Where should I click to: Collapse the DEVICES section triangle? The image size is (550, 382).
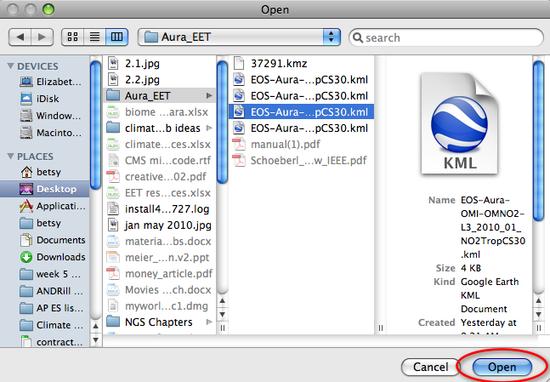click(x=11, y=66)
